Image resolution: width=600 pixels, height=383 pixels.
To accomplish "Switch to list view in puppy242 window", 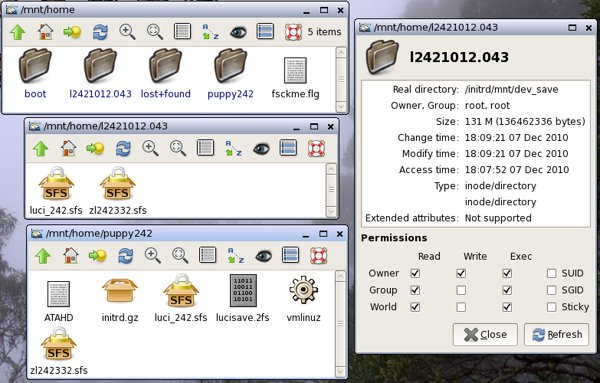I will [207, 255].
